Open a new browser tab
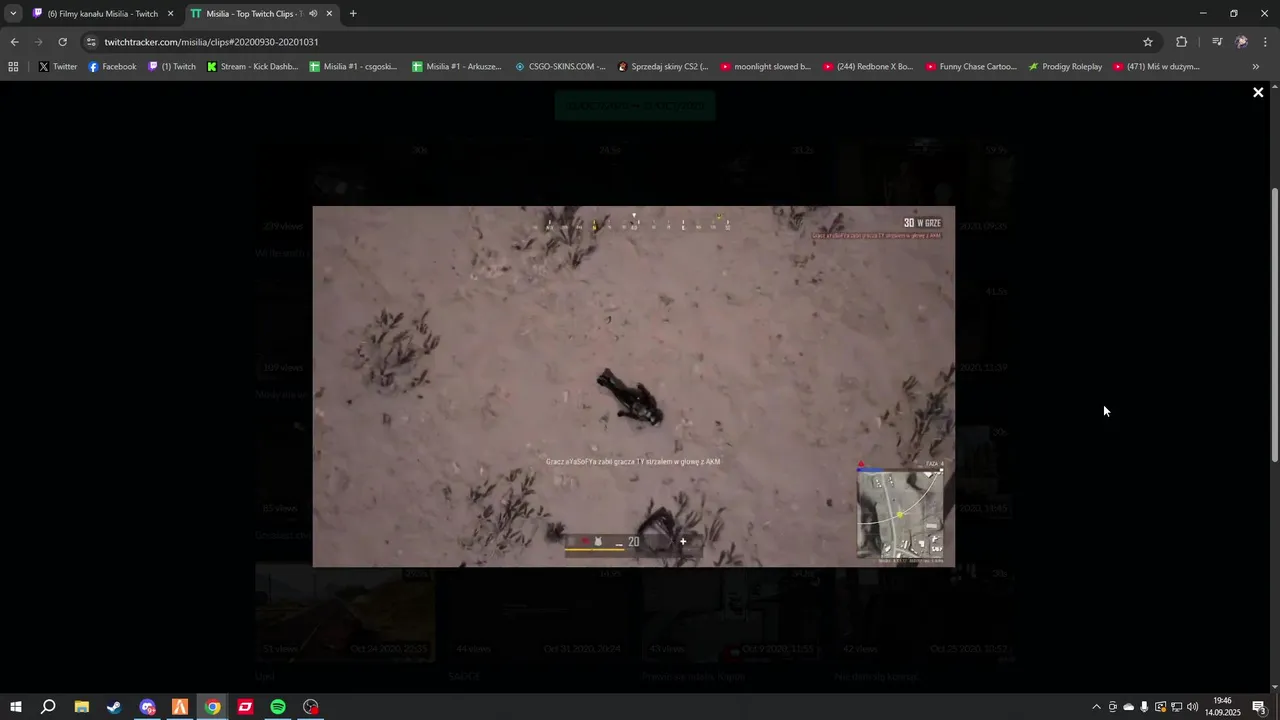1280x720 pixels. click(x=353, y=14)
